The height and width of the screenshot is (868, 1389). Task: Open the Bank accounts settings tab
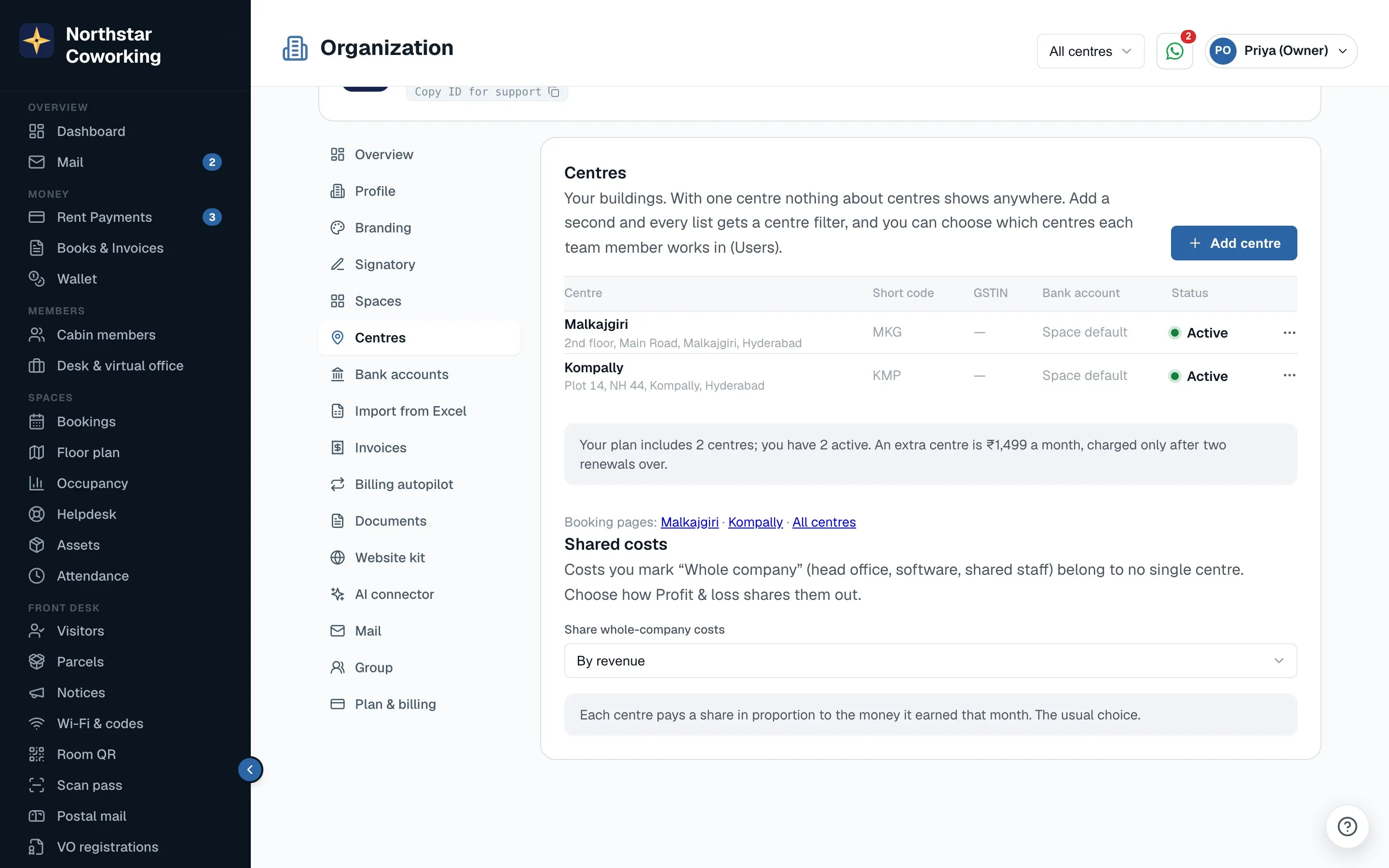[419, 374]
